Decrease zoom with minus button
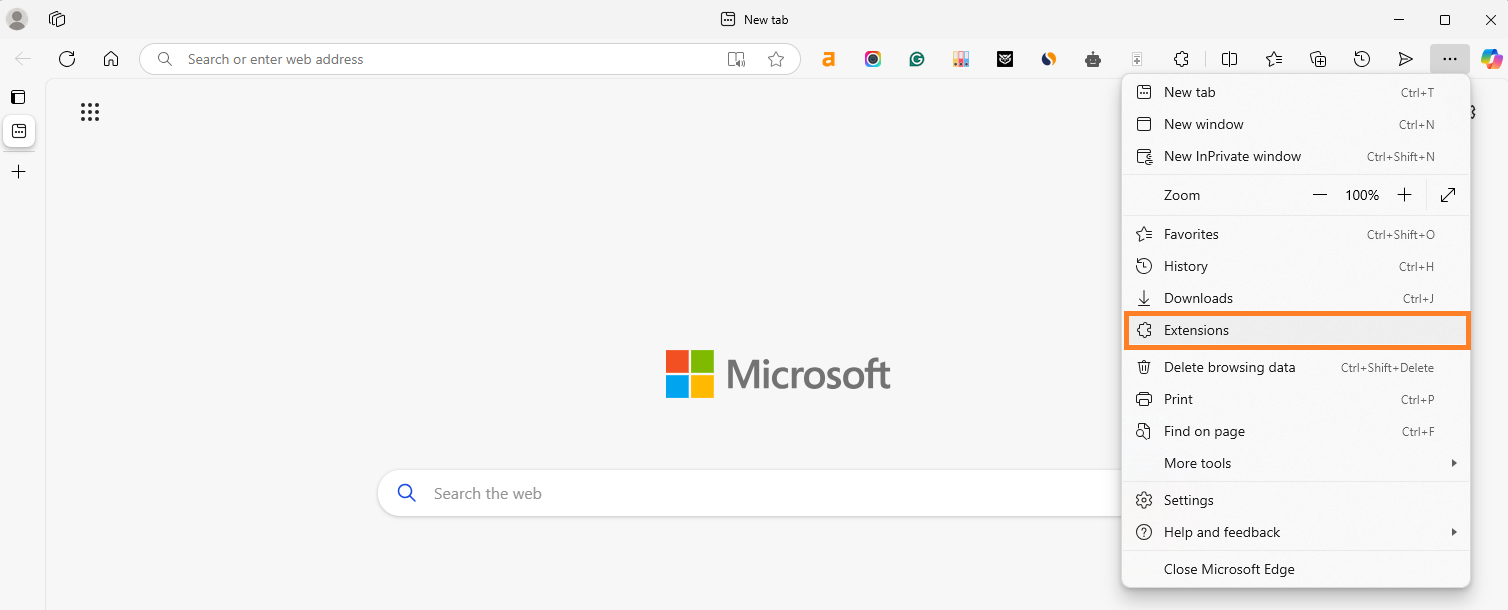The image size is (1508, 610). tap(1320, 195)
